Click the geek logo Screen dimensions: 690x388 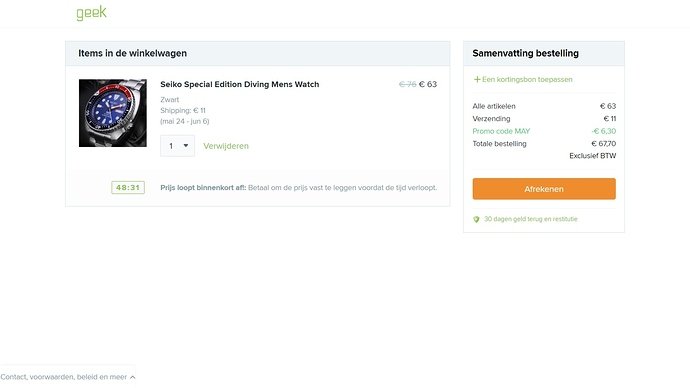coord(91,13)
